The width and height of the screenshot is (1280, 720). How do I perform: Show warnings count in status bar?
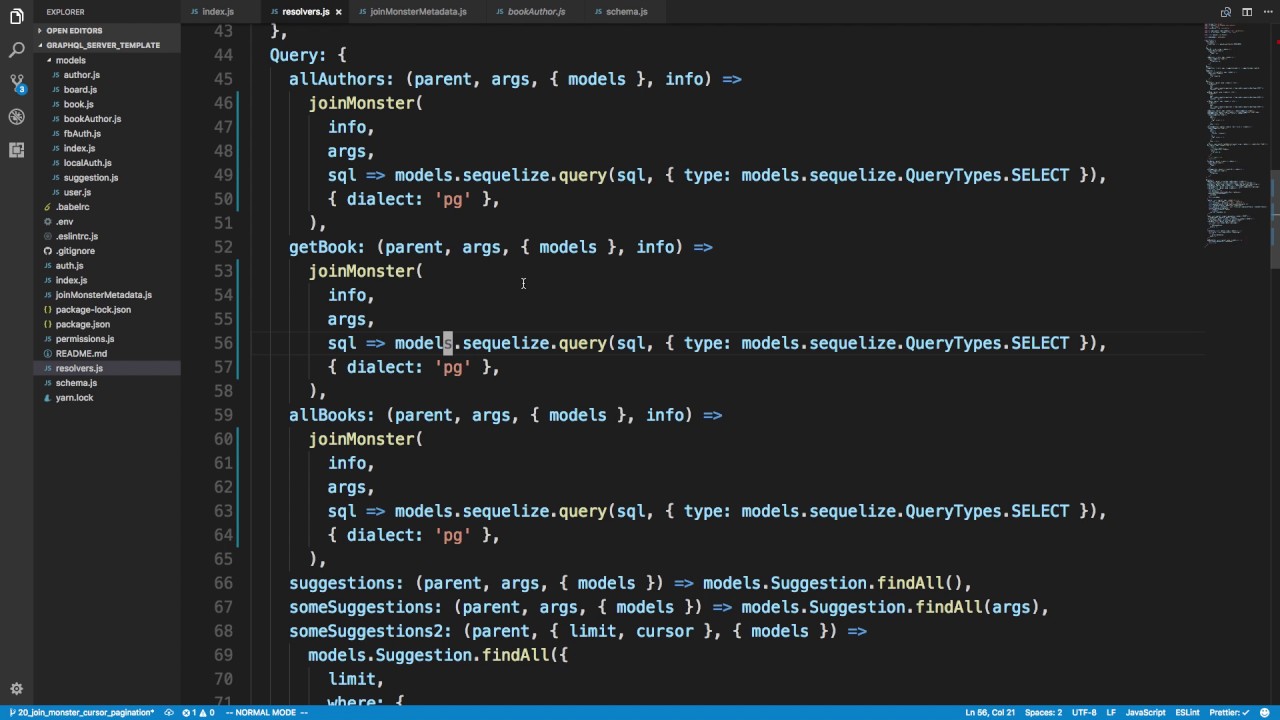pos(207,713)
